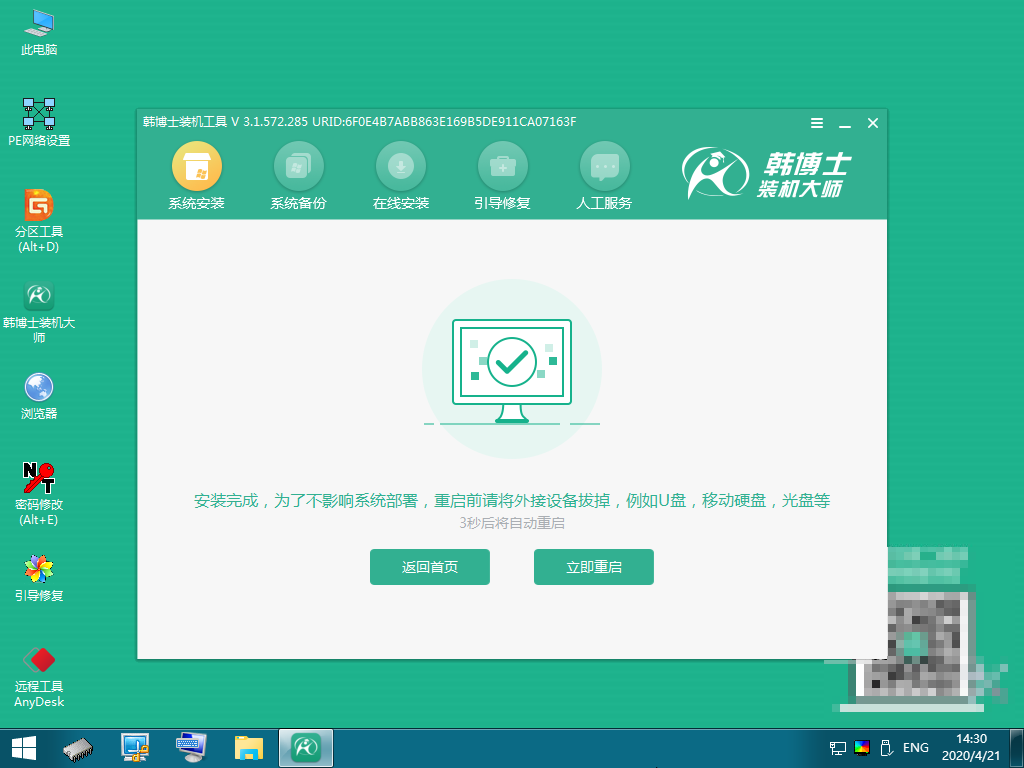Viewport: 1024px width, 768px height.
Task: Launch 分区工具 (Alt+D) desktop icon
Action: [39, 221]
